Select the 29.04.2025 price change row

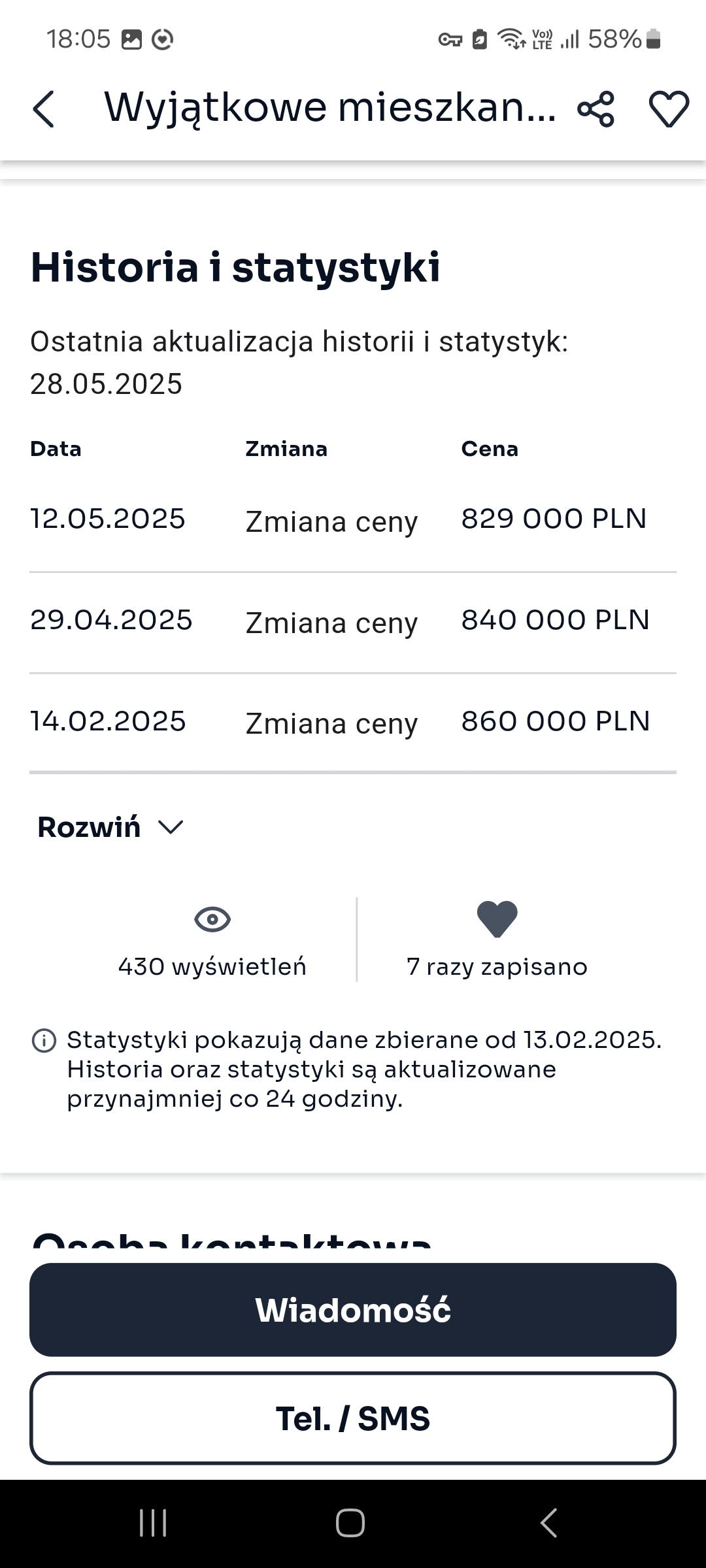tap(353, 621)
